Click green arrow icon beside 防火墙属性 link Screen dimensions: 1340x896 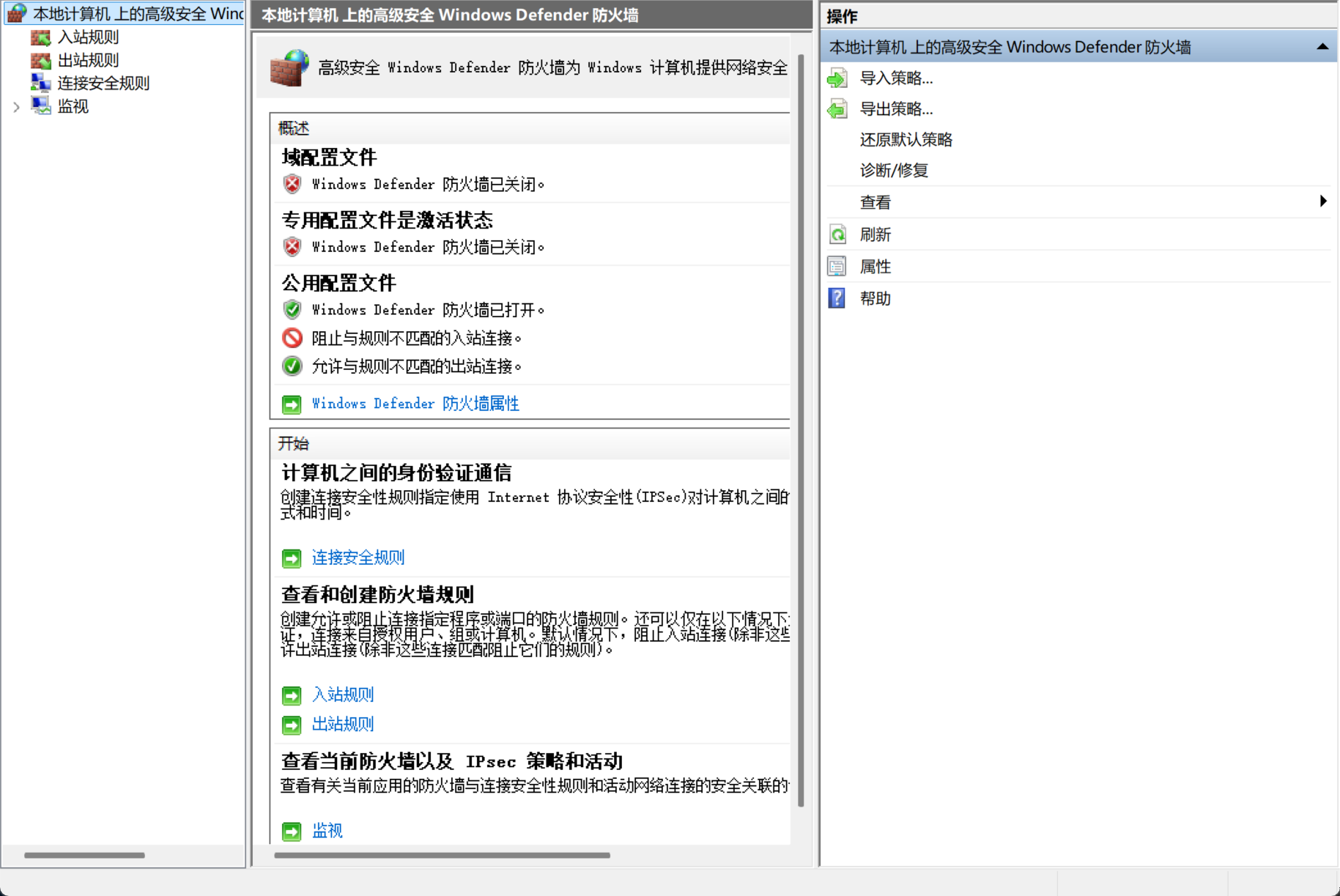point(292,404)
